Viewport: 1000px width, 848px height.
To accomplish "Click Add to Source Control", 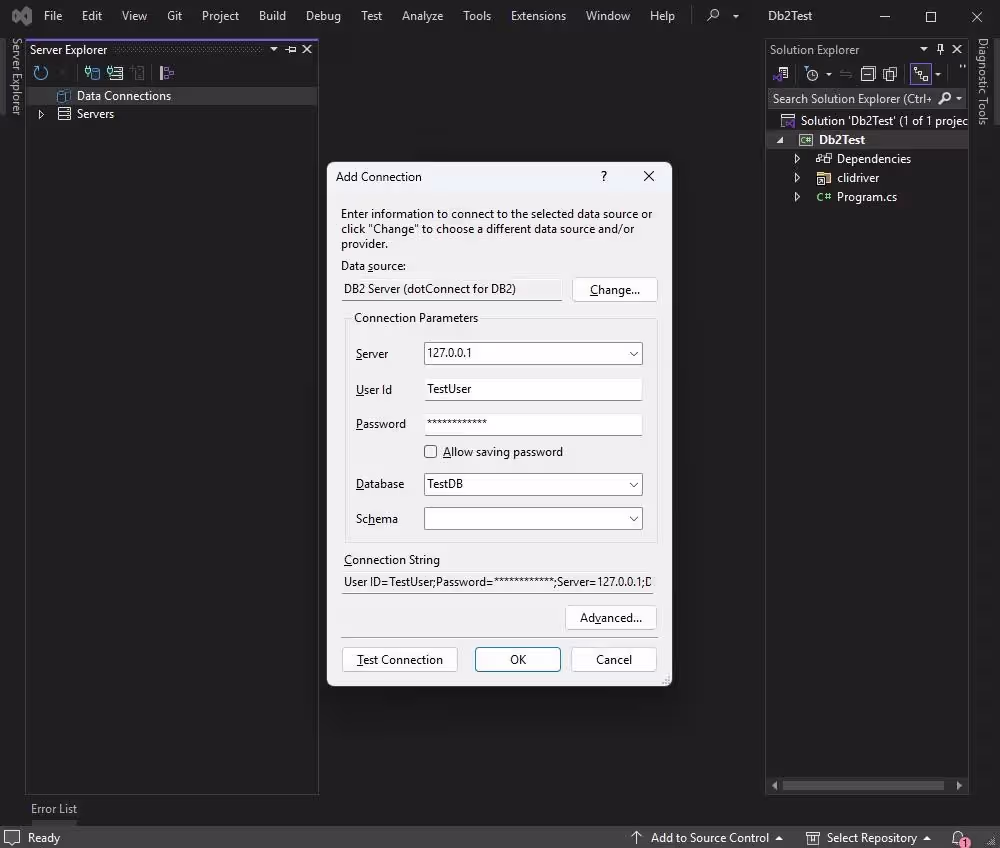I will point(707,838).
